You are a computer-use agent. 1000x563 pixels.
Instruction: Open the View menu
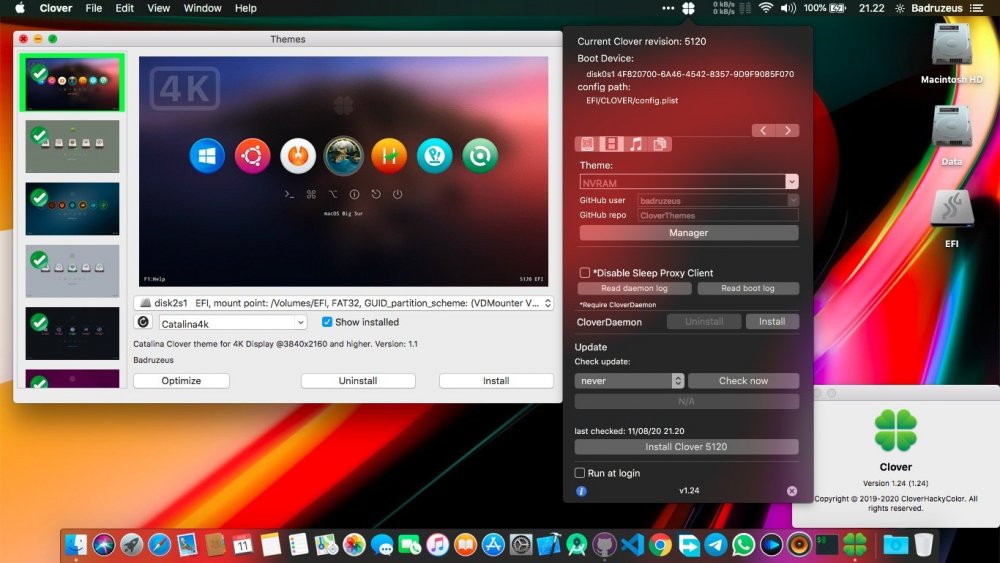(x=158, y=8)
